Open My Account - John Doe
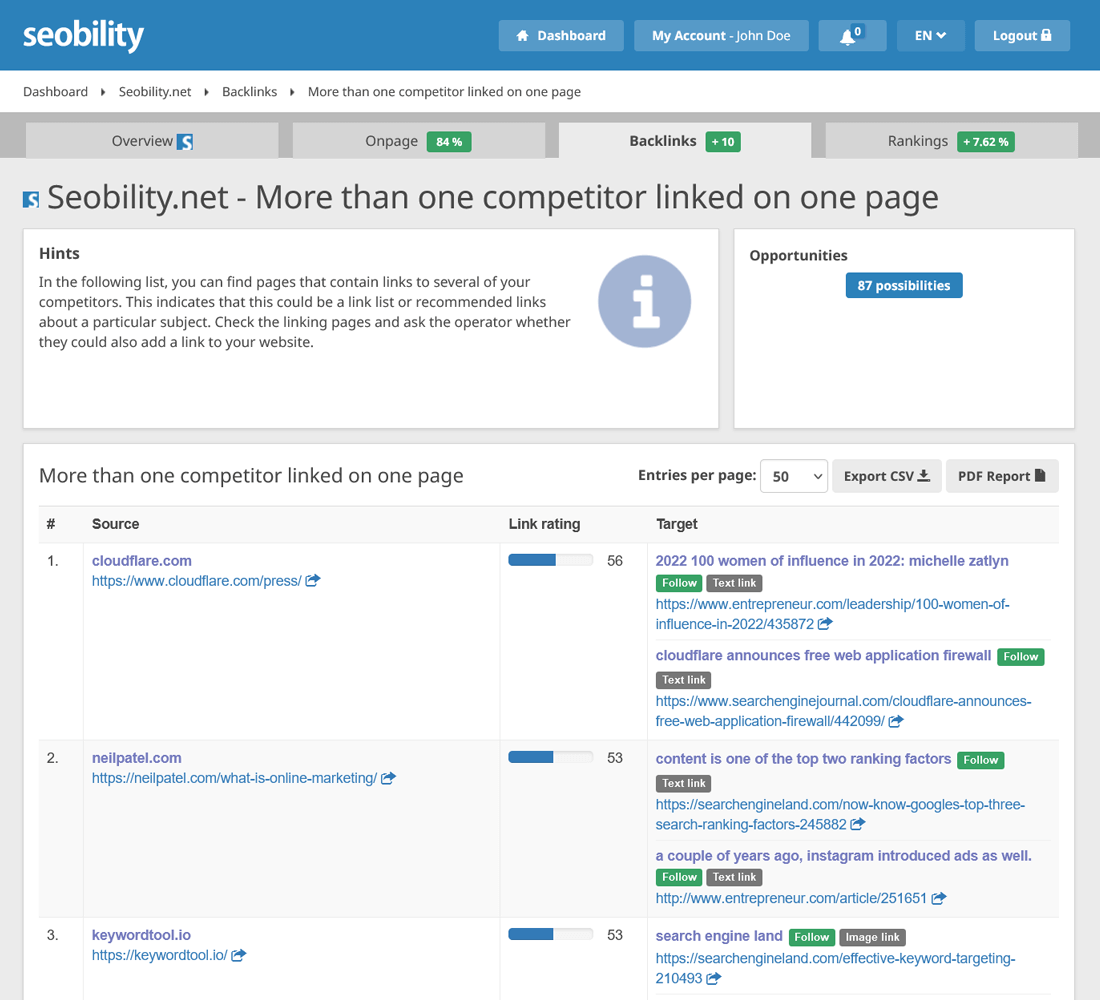This screenshot has height=1000, width=1100. pos(720,35)
